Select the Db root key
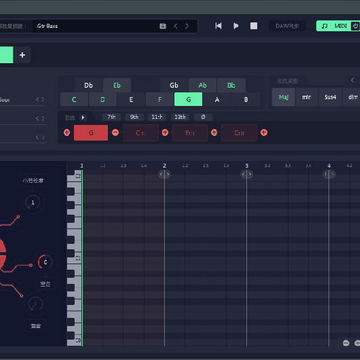 point(88,85)
